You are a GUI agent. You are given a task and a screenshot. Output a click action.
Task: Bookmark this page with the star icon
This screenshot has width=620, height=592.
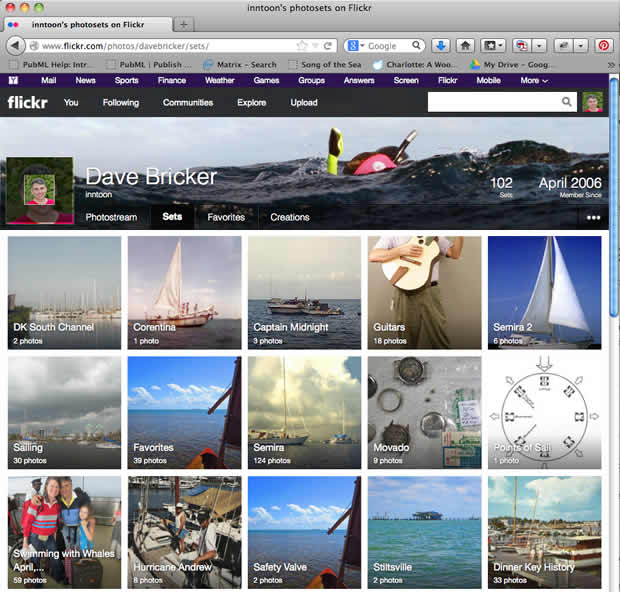302,46
